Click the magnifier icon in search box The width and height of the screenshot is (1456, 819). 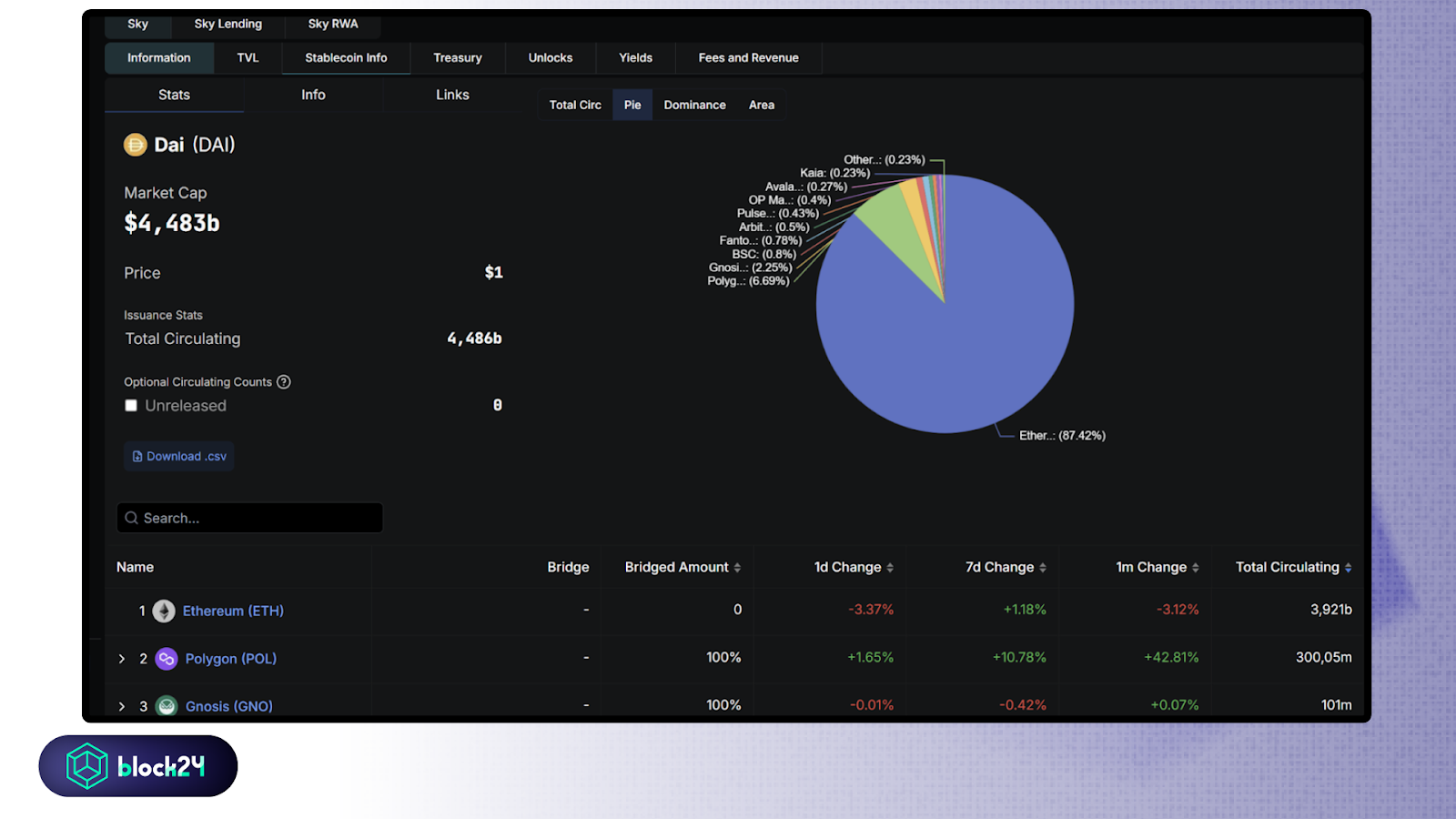click(x=132, y=518)
